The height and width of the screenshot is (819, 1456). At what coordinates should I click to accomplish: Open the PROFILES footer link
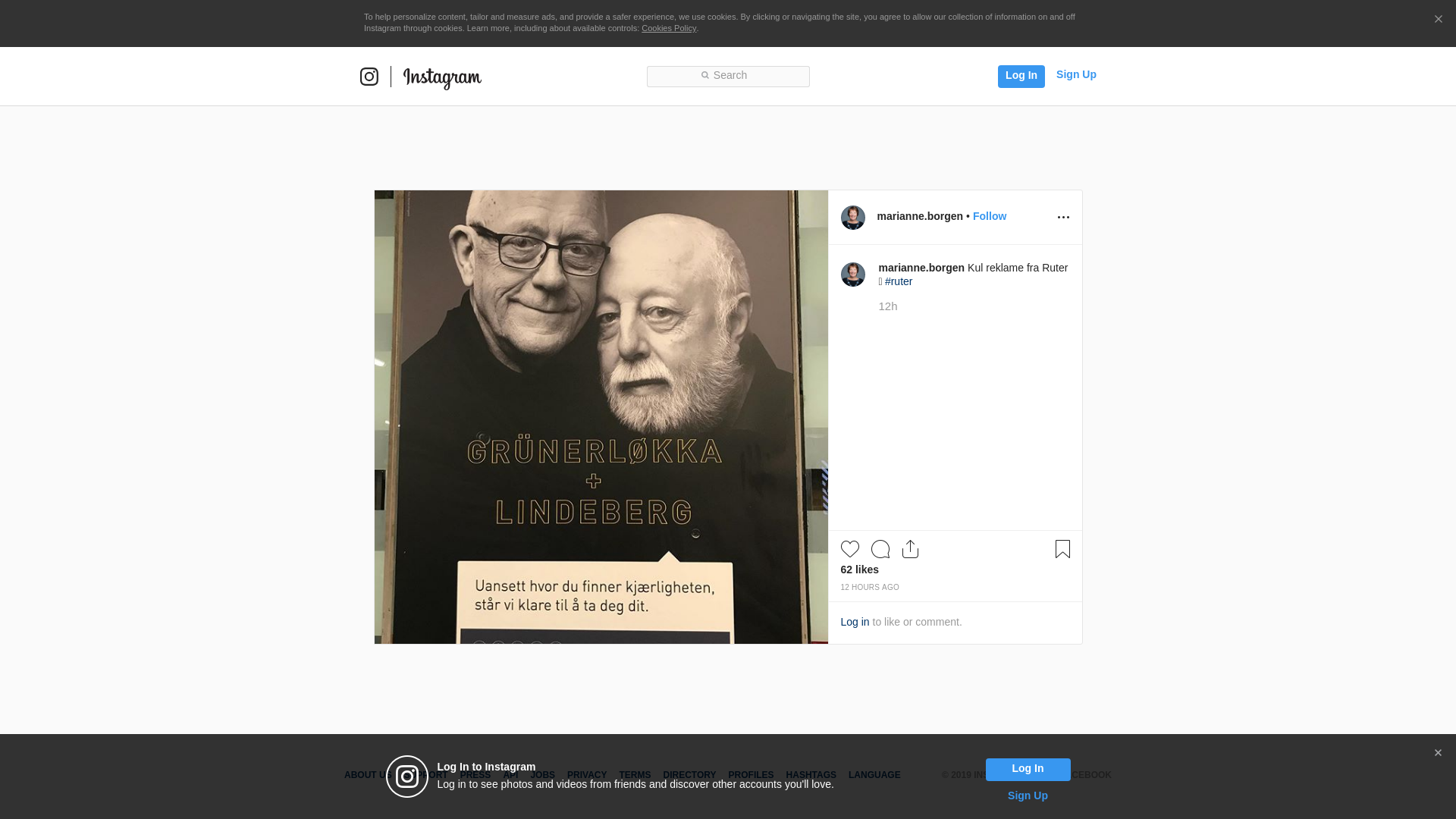[751, 775]
